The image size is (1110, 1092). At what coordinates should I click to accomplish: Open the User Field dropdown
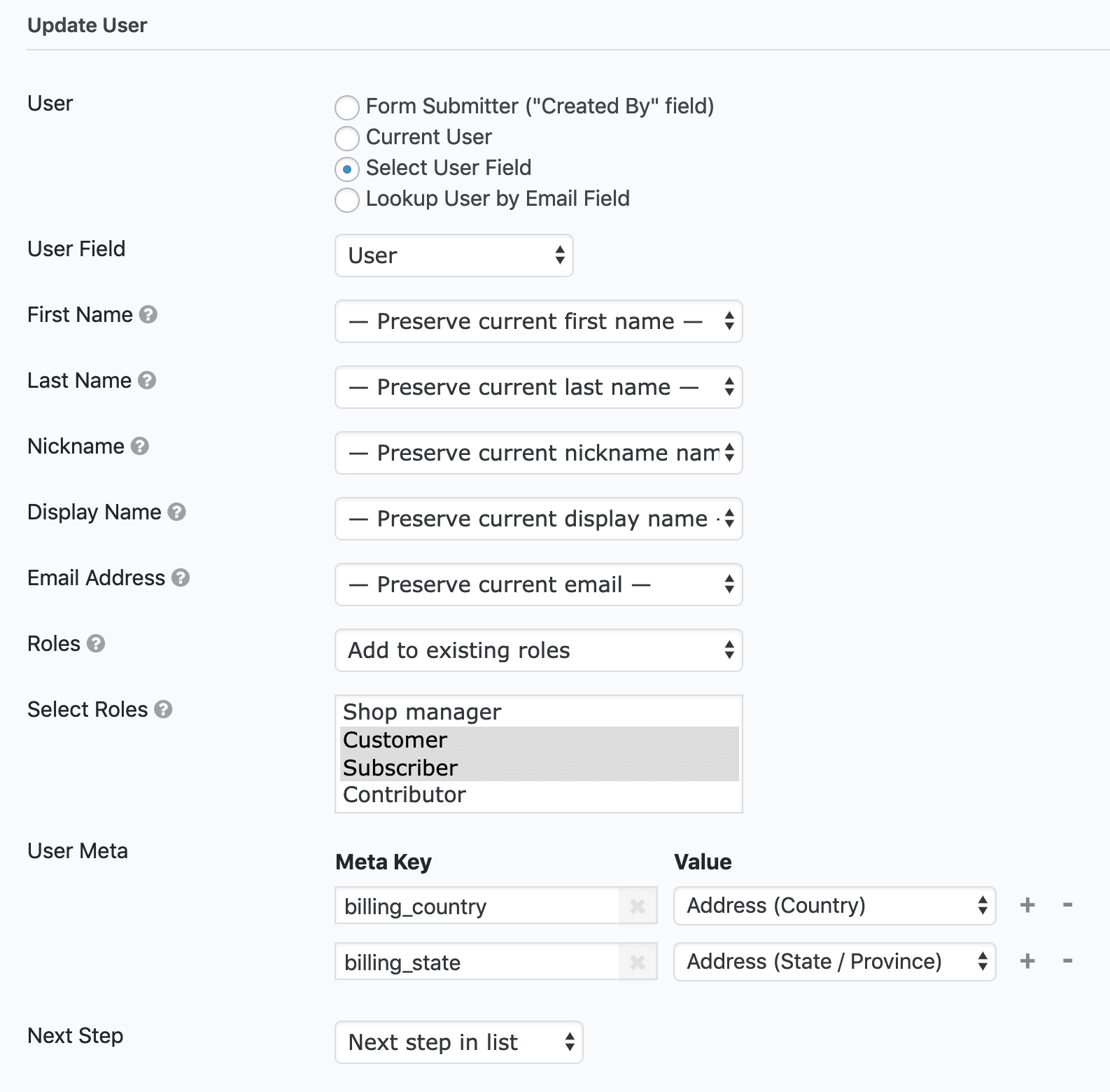coord(454,256)
